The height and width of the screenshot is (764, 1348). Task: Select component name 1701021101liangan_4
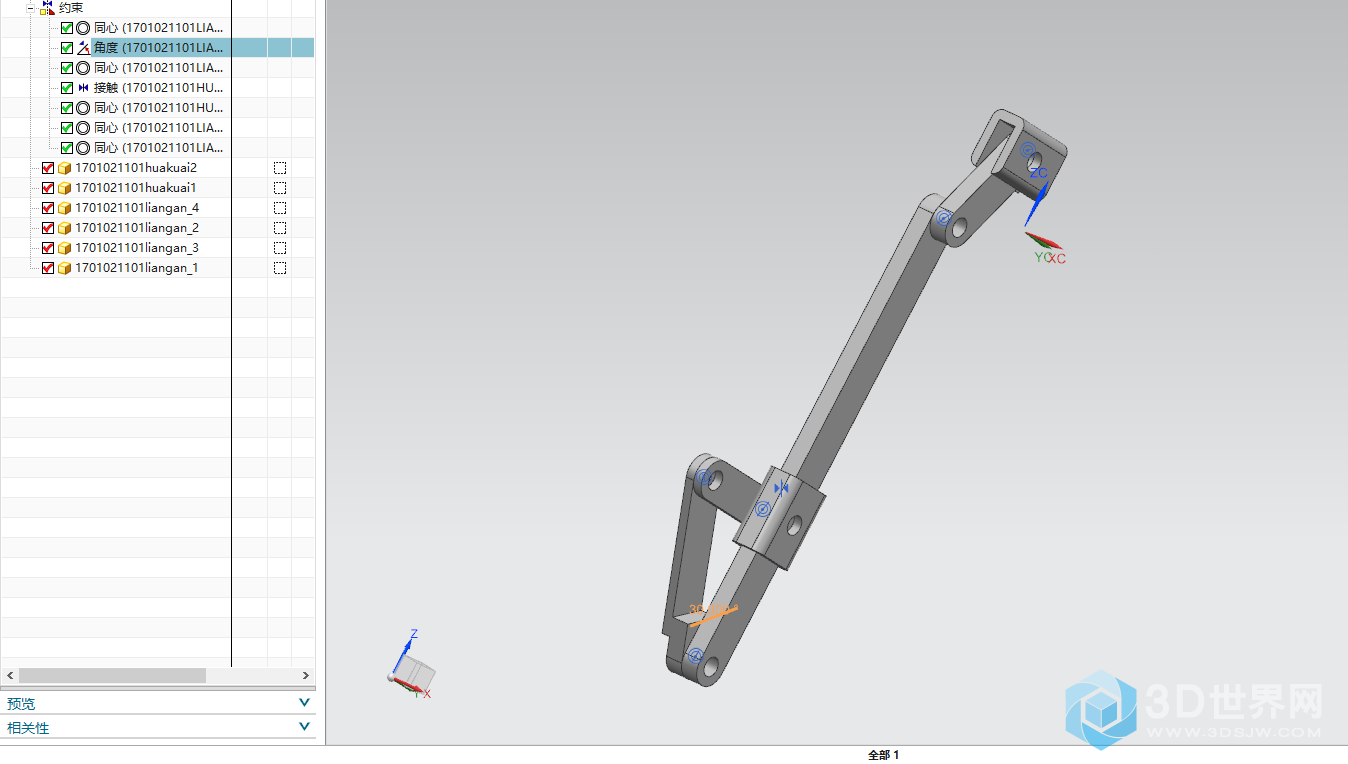(x=137, y=208)
